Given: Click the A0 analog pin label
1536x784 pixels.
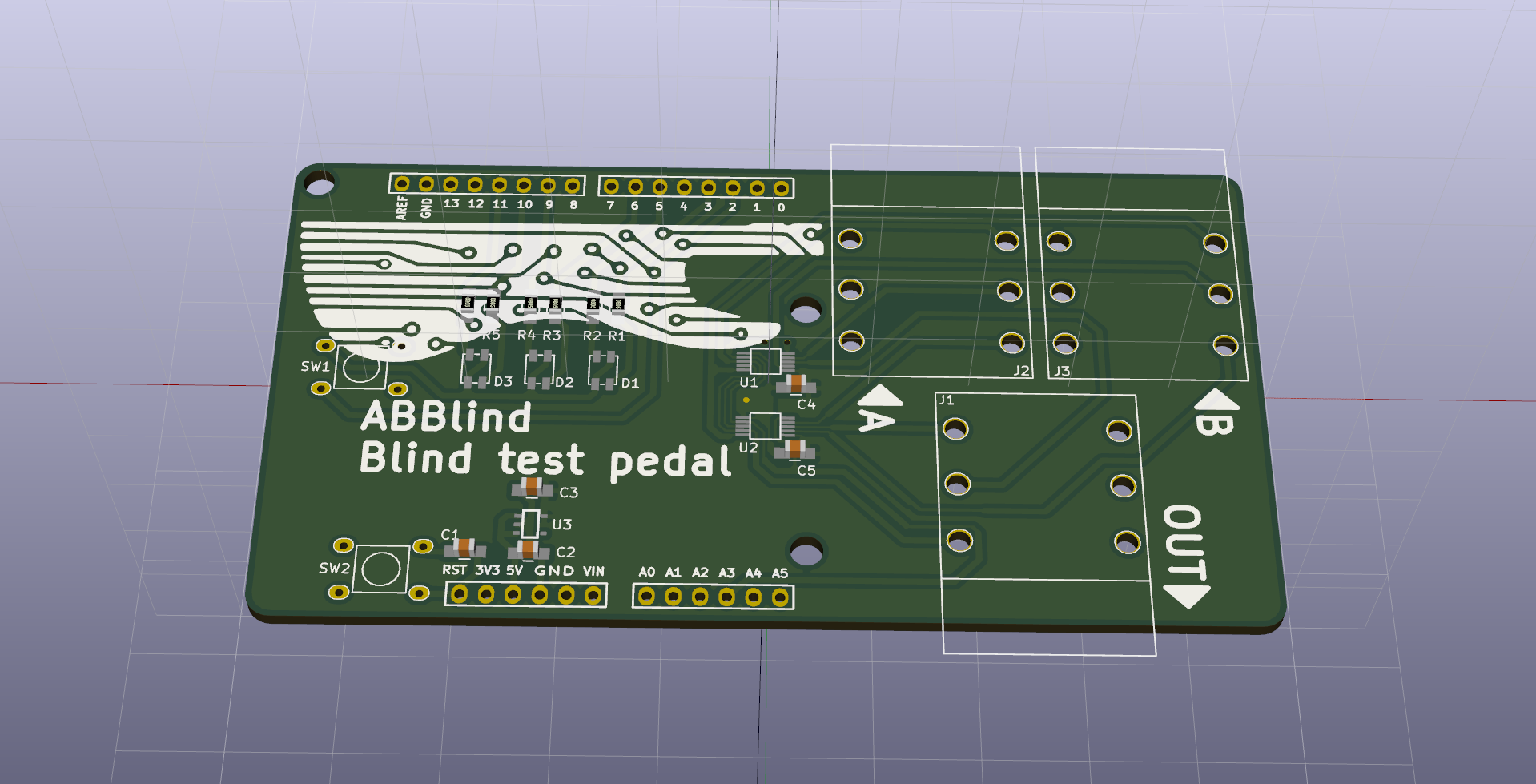Looking at the screenshot, I should pos(647,572).
